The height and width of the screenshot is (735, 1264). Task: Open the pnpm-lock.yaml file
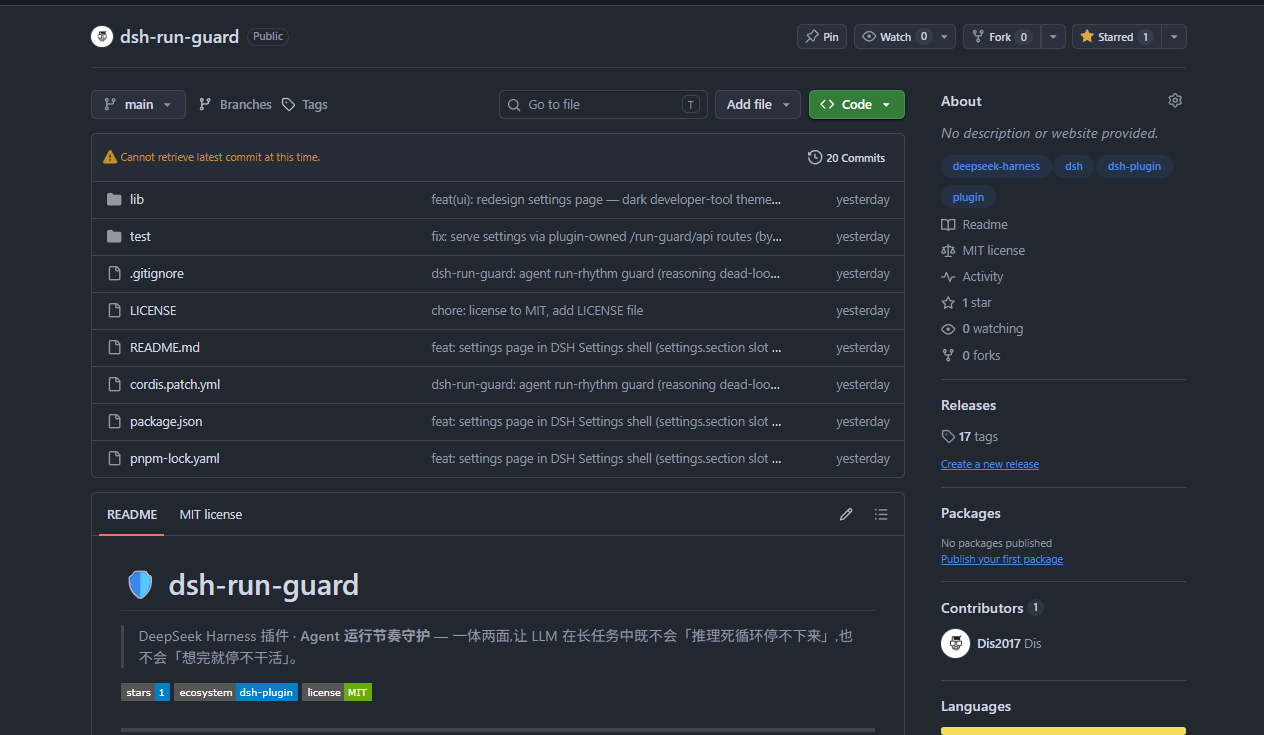tap(175, 459)
